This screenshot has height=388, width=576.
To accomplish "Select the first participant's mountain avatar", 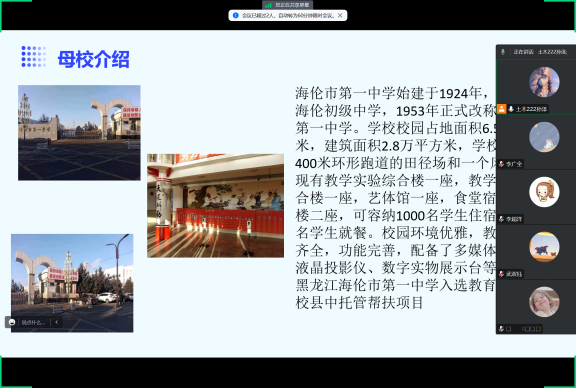I will [x=544, y=82].
